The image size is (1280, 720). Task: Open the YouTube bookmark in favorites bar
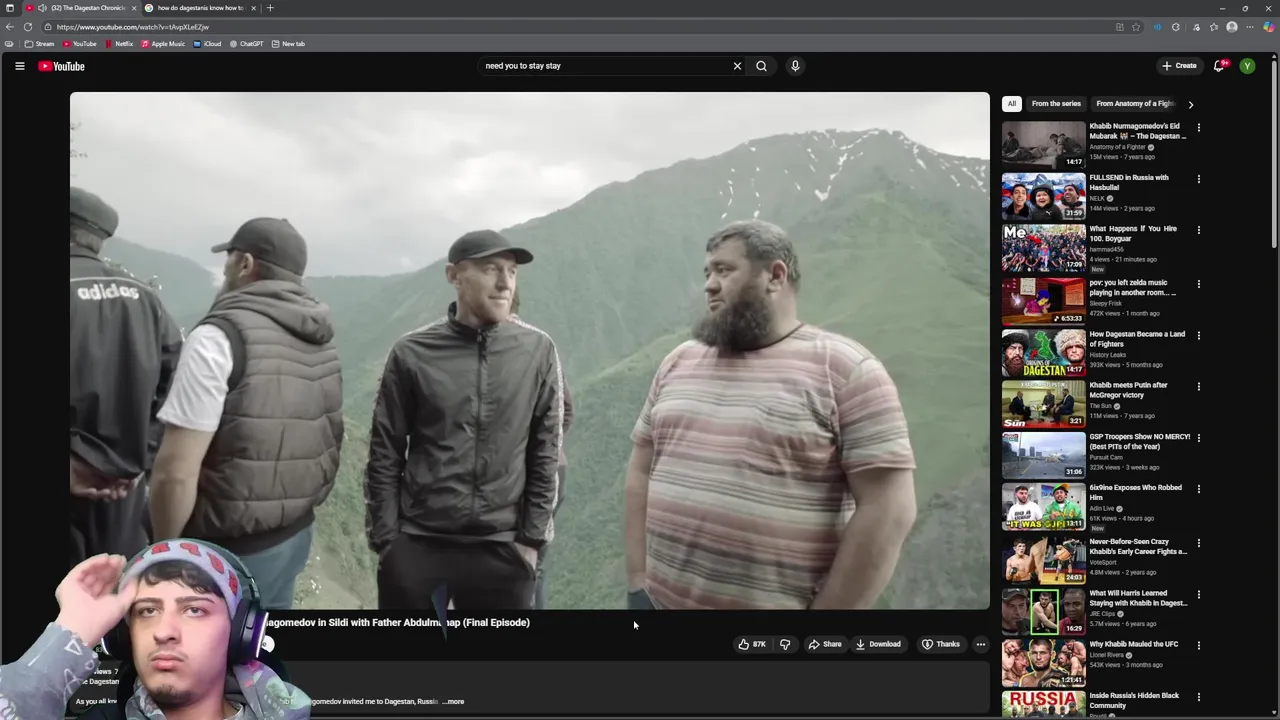(x=80, y=44)
